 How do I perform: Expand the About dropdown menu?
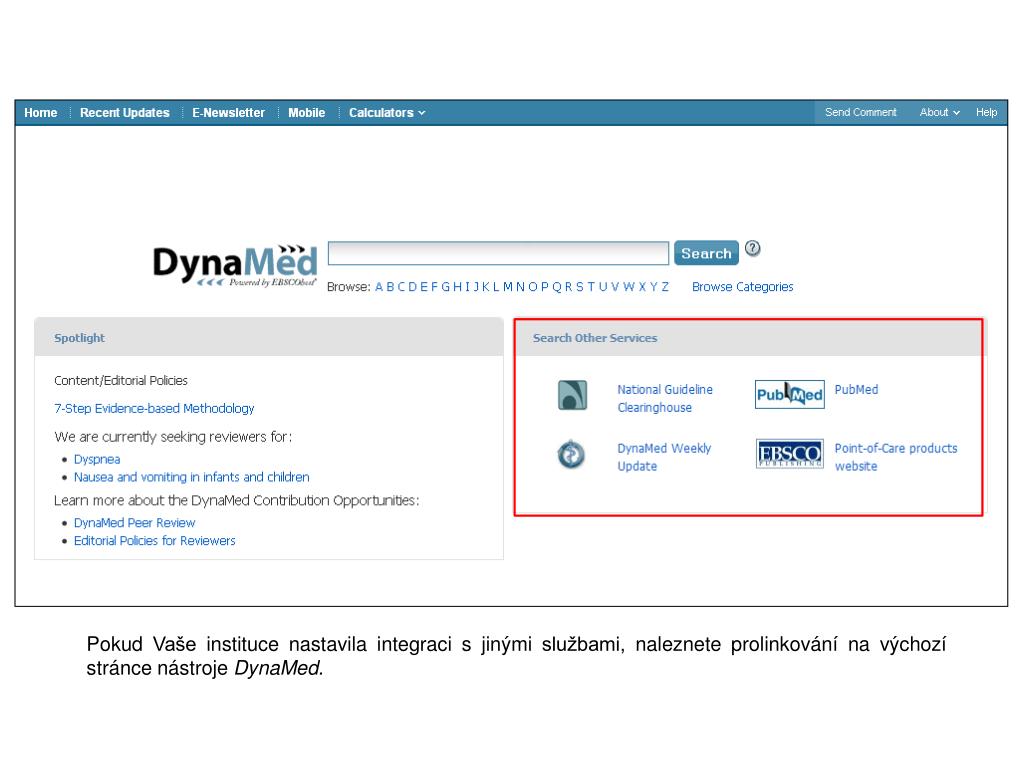(940, 112)
